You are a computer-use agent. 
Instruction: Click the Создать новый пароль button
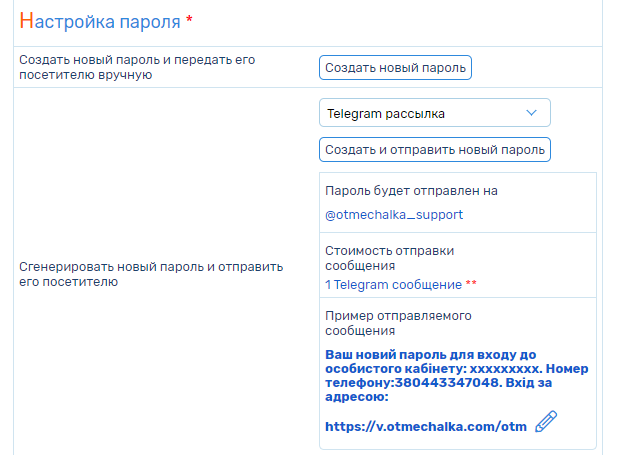(x=395, y=68)
